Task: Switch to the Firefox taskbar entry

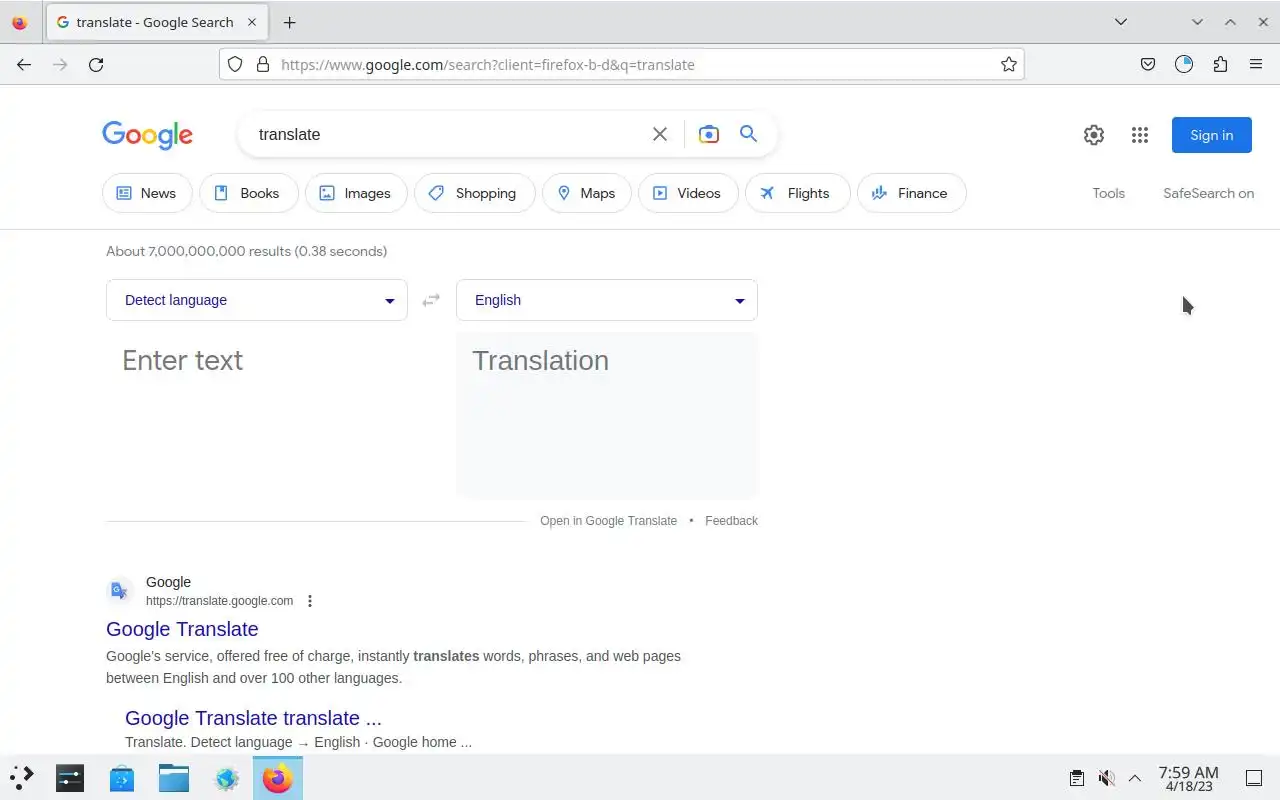Action: coord(278,778)
